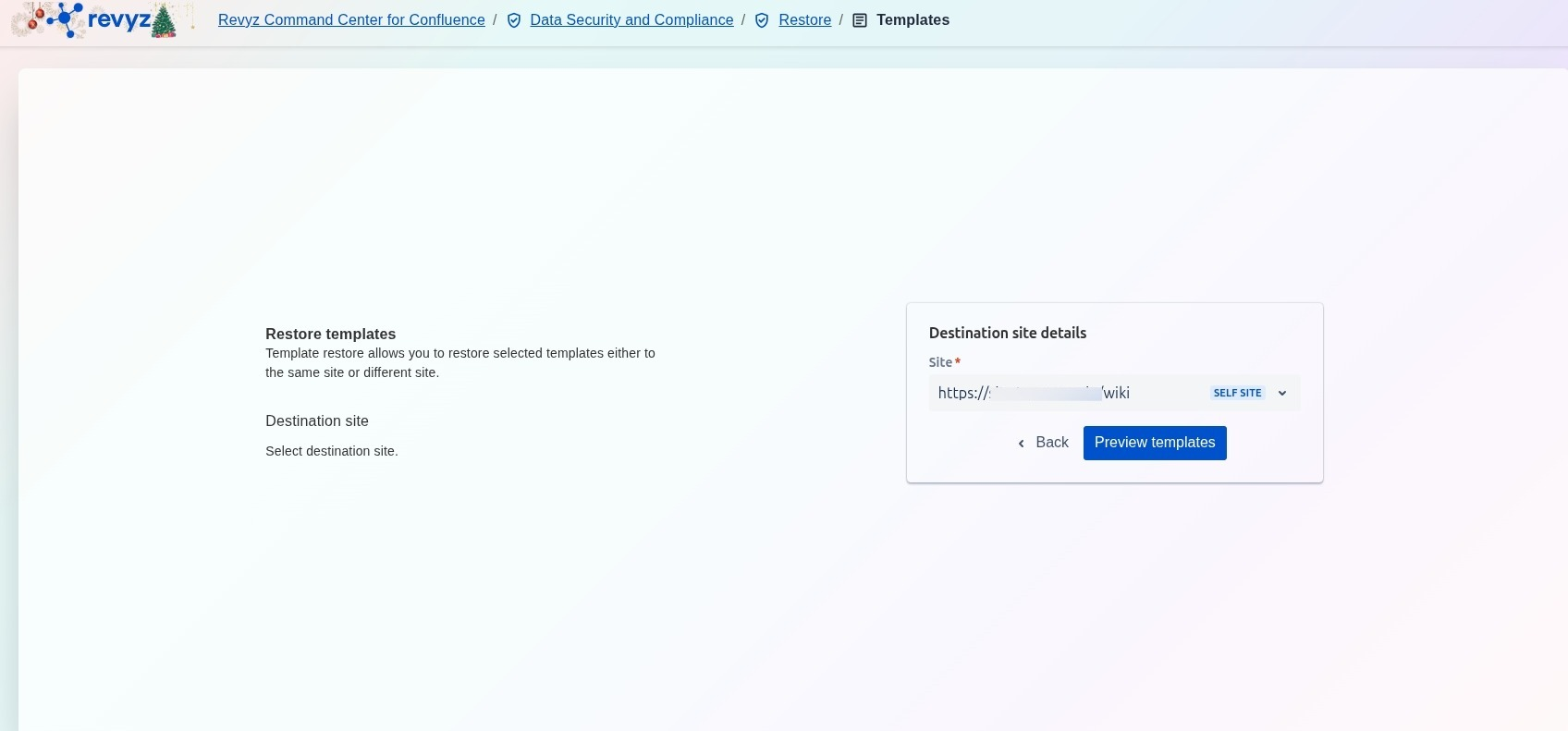
Task: Click the left chevron icon beside Back
Action: 1022,444
